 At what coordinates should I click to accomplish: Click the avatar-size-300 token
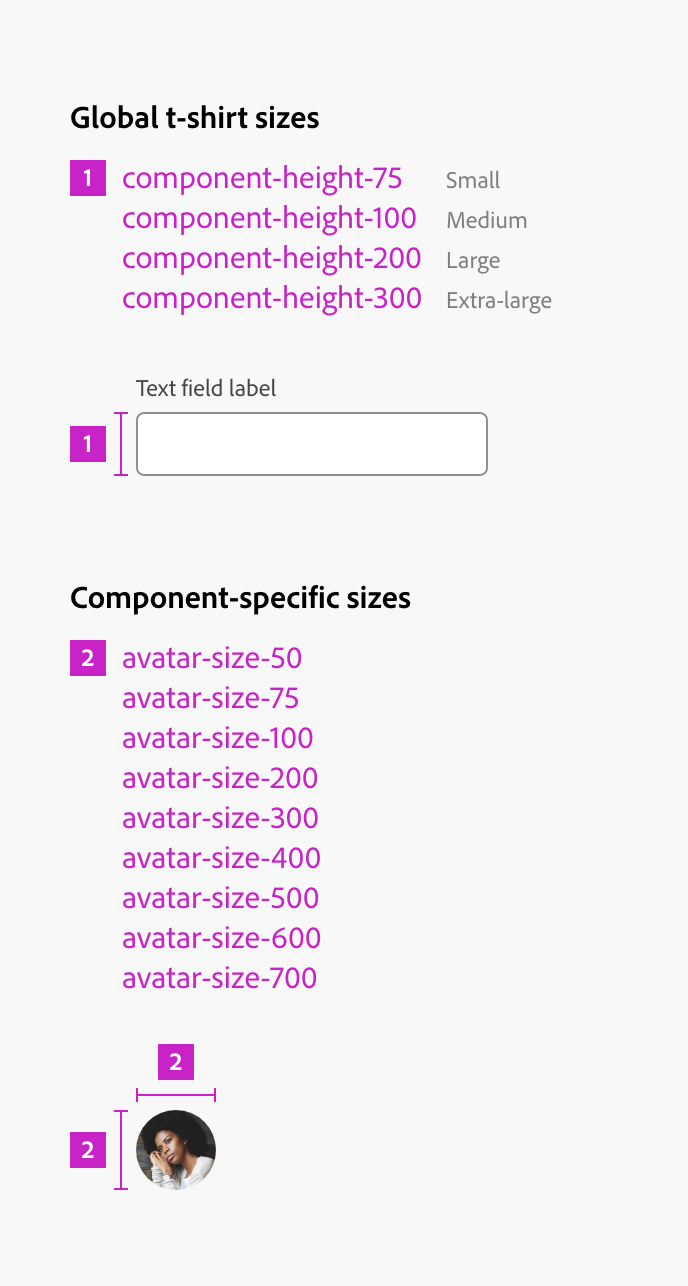tap(220, 819)
